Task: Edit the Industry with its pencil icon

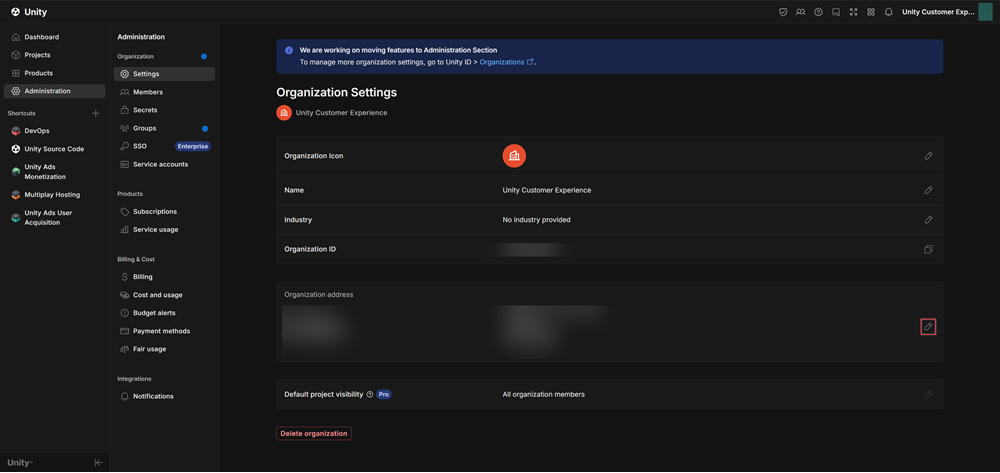Action: 929,220
